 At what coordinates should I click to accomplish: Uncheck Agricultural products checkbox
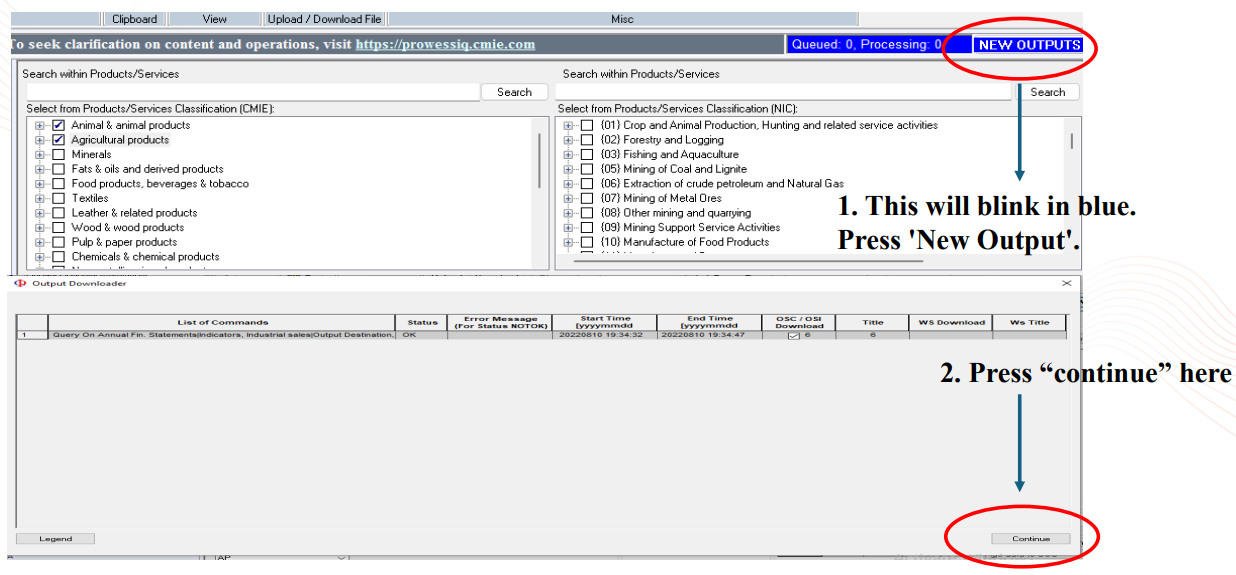59,140
